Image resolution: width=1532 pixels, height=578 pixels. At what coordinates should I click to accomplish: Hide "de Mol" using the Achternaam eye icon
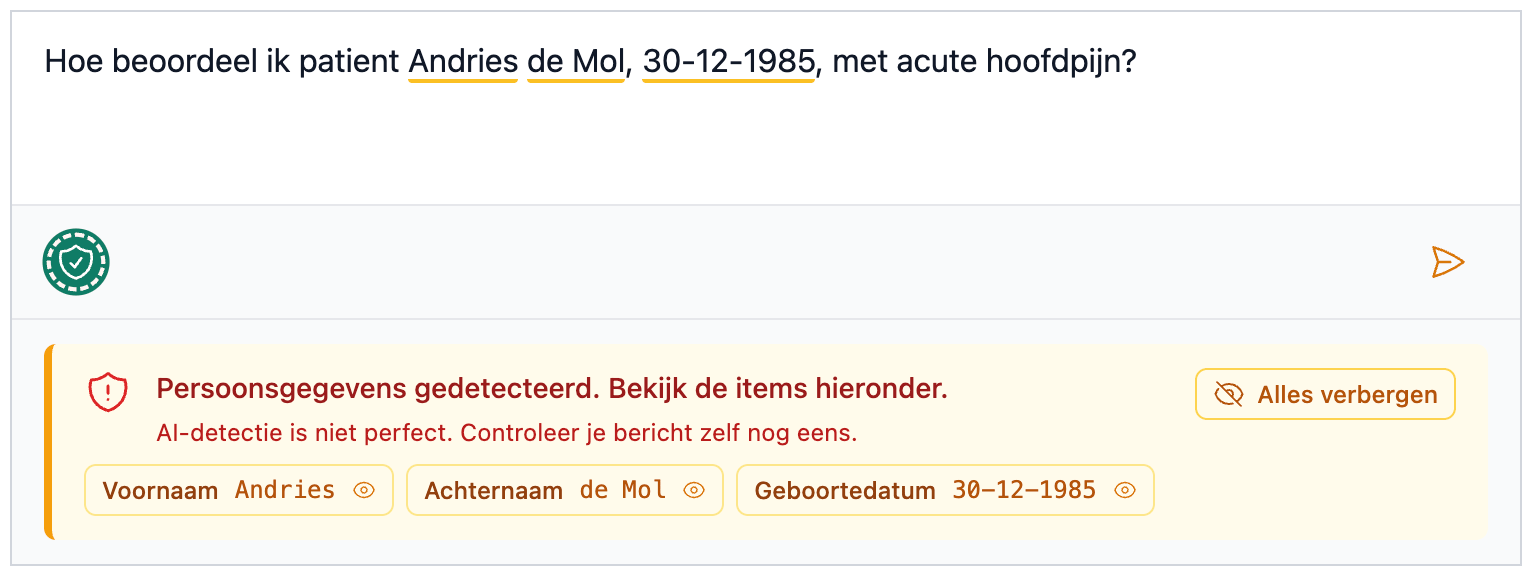[694, 490]
